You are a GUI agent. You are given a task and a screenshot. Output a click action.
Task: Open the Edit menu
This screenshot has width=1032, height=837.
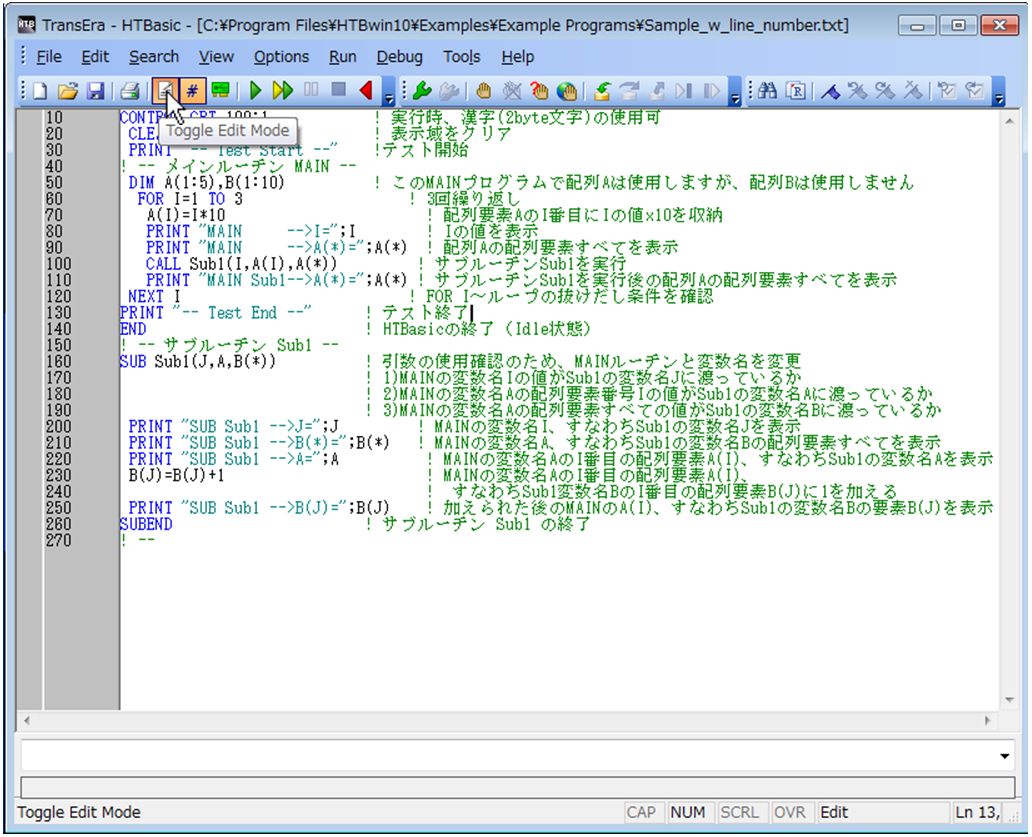point(95,57)
